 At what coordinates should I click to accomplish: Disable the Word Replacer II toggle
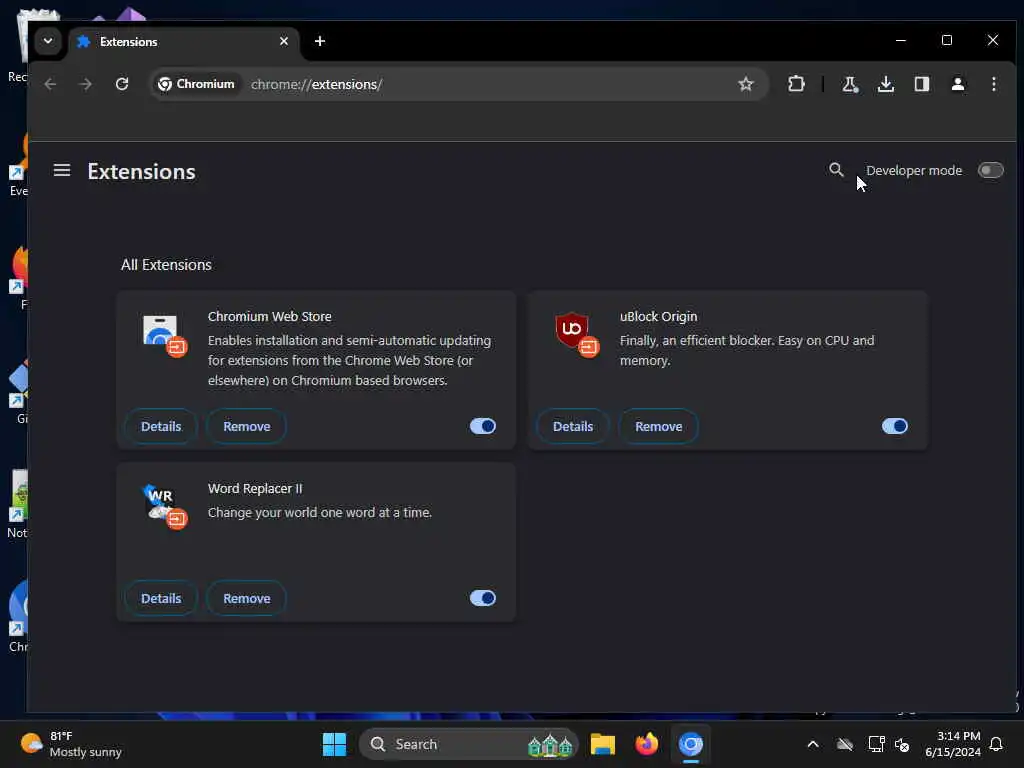tap(483, 598)
